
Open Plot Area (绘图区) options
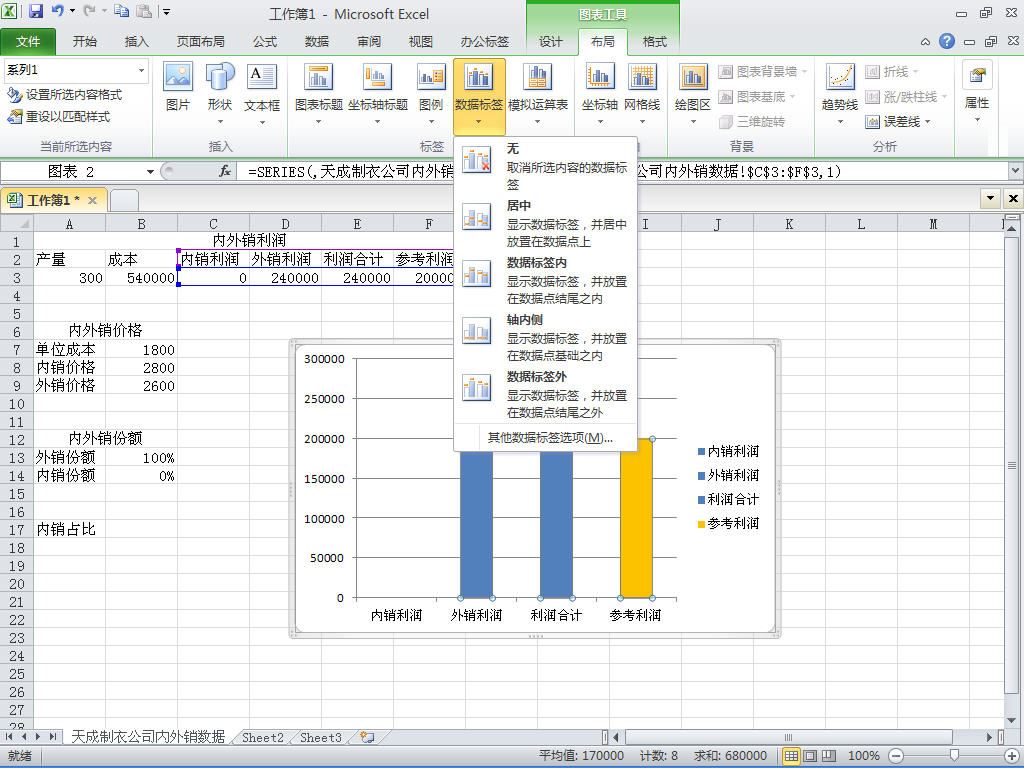[692, 91]
